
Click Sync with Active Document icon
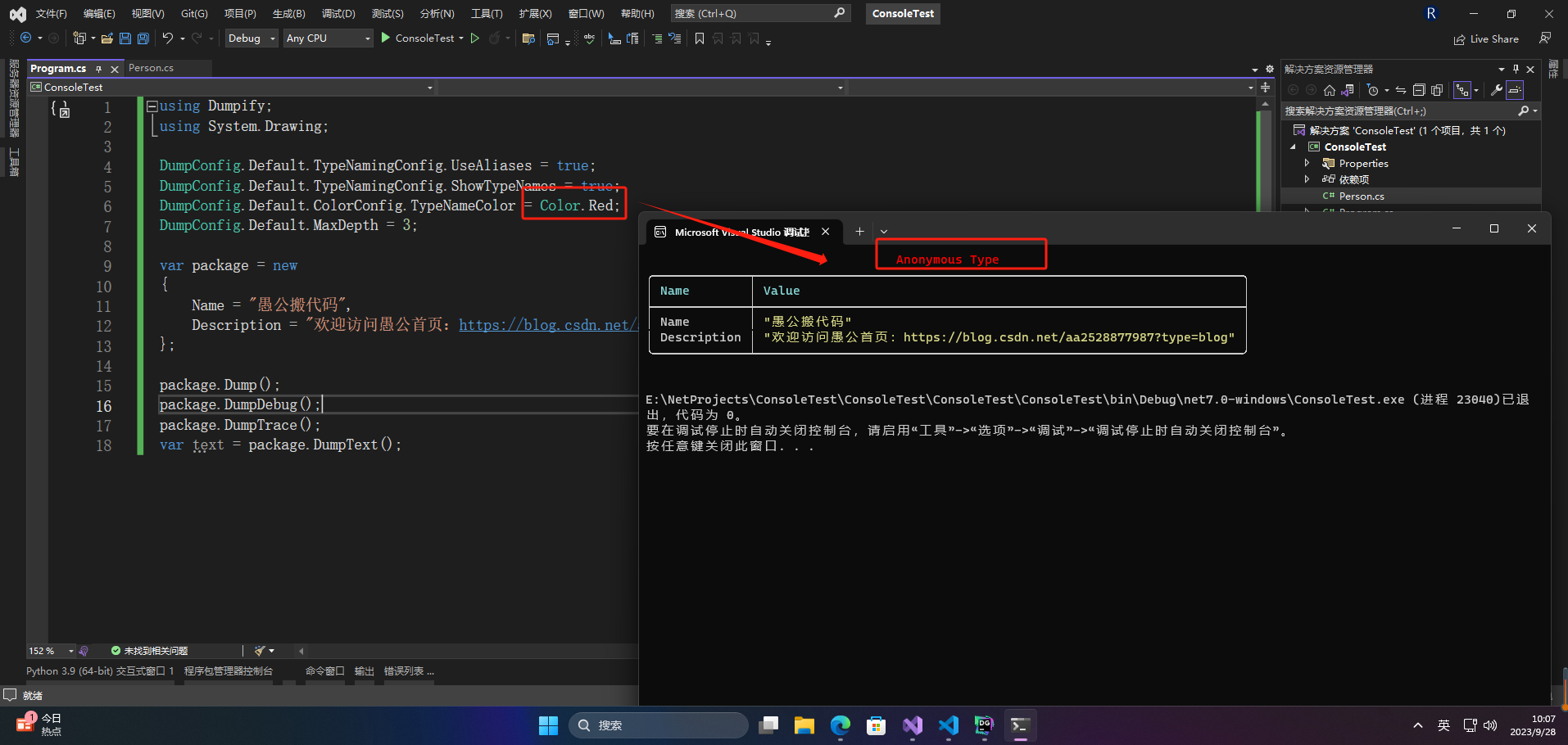point(1401,90)
